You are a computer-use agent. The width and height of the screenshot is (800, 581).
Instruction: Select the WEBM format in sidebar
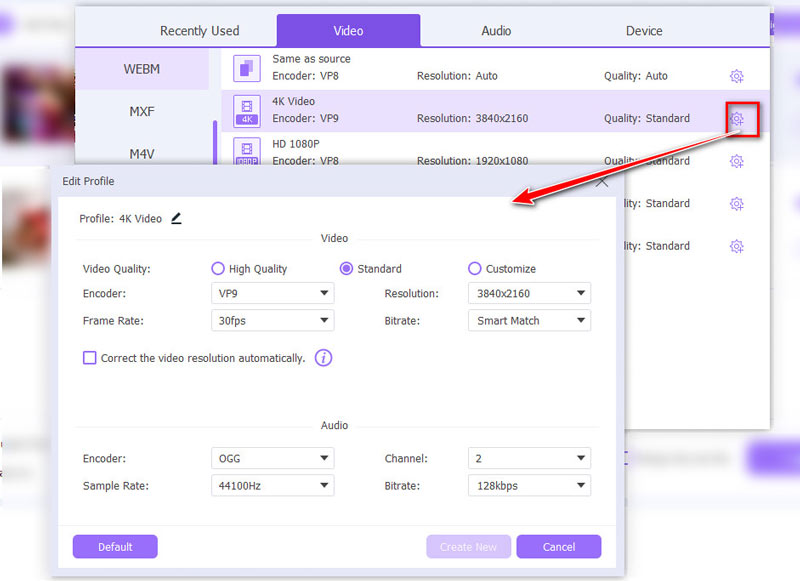click(142, 69)
